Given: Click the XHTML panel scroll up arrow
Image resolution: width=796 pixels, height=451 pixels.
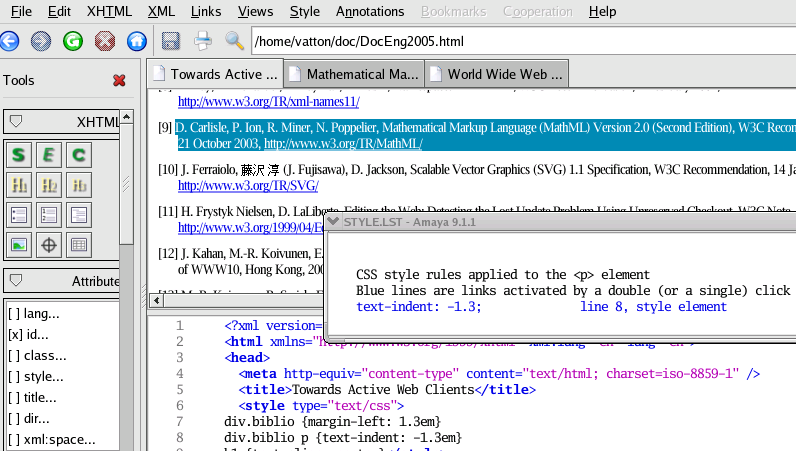Looking at the screenshot, I should tap(126, 117).
